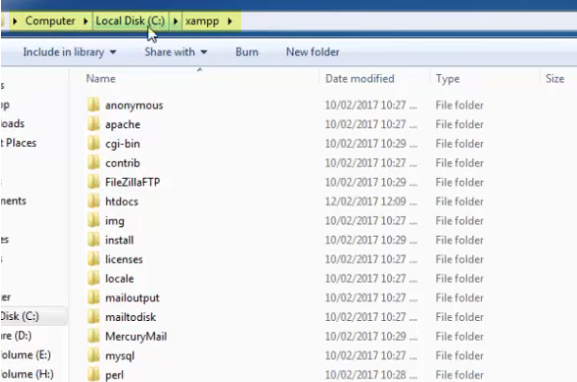Click the apache folder icon
Screen dimensions: 577x382
point(93,124)
